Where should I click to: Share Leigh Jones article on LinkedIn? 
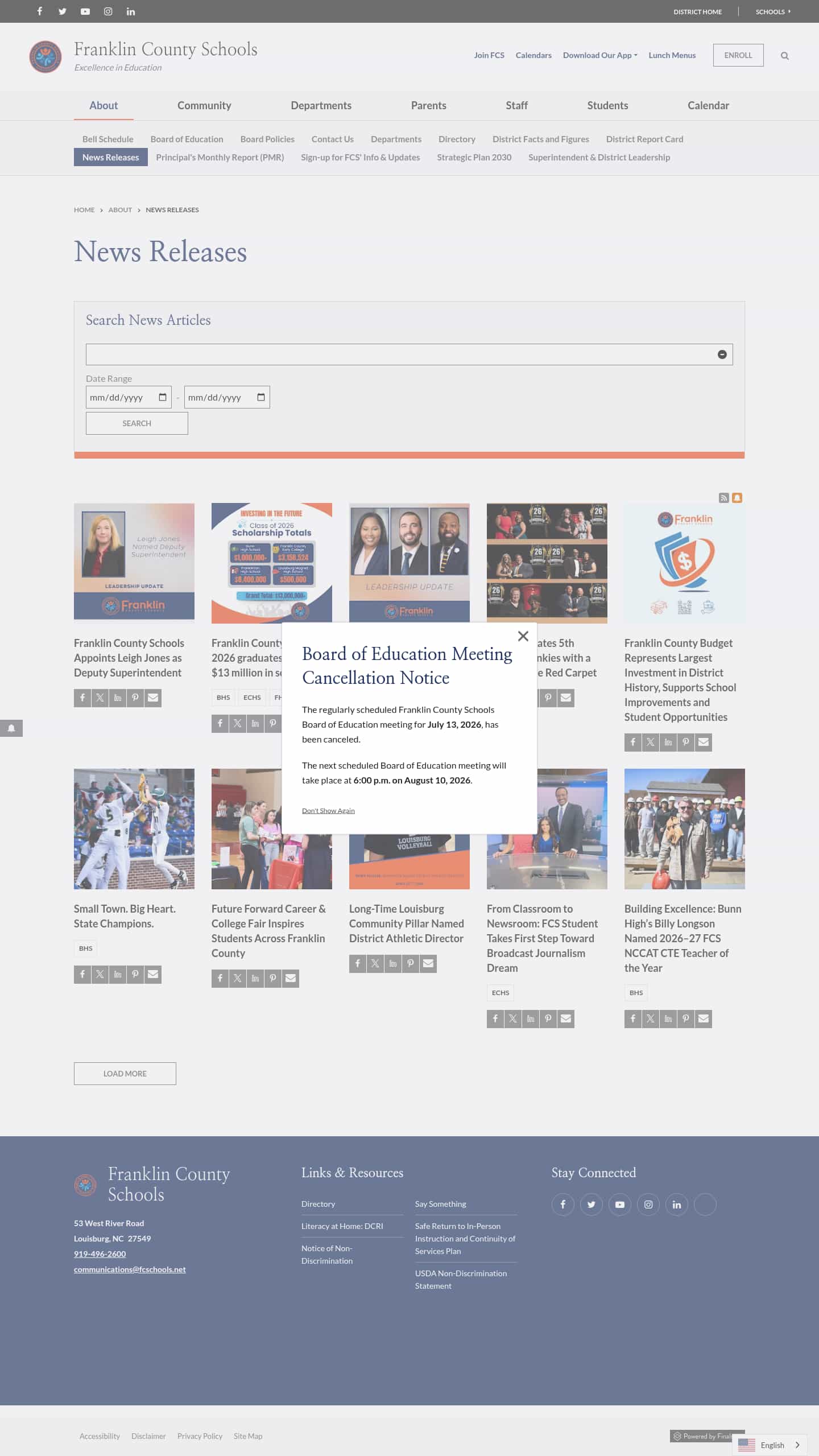[118, 698]
